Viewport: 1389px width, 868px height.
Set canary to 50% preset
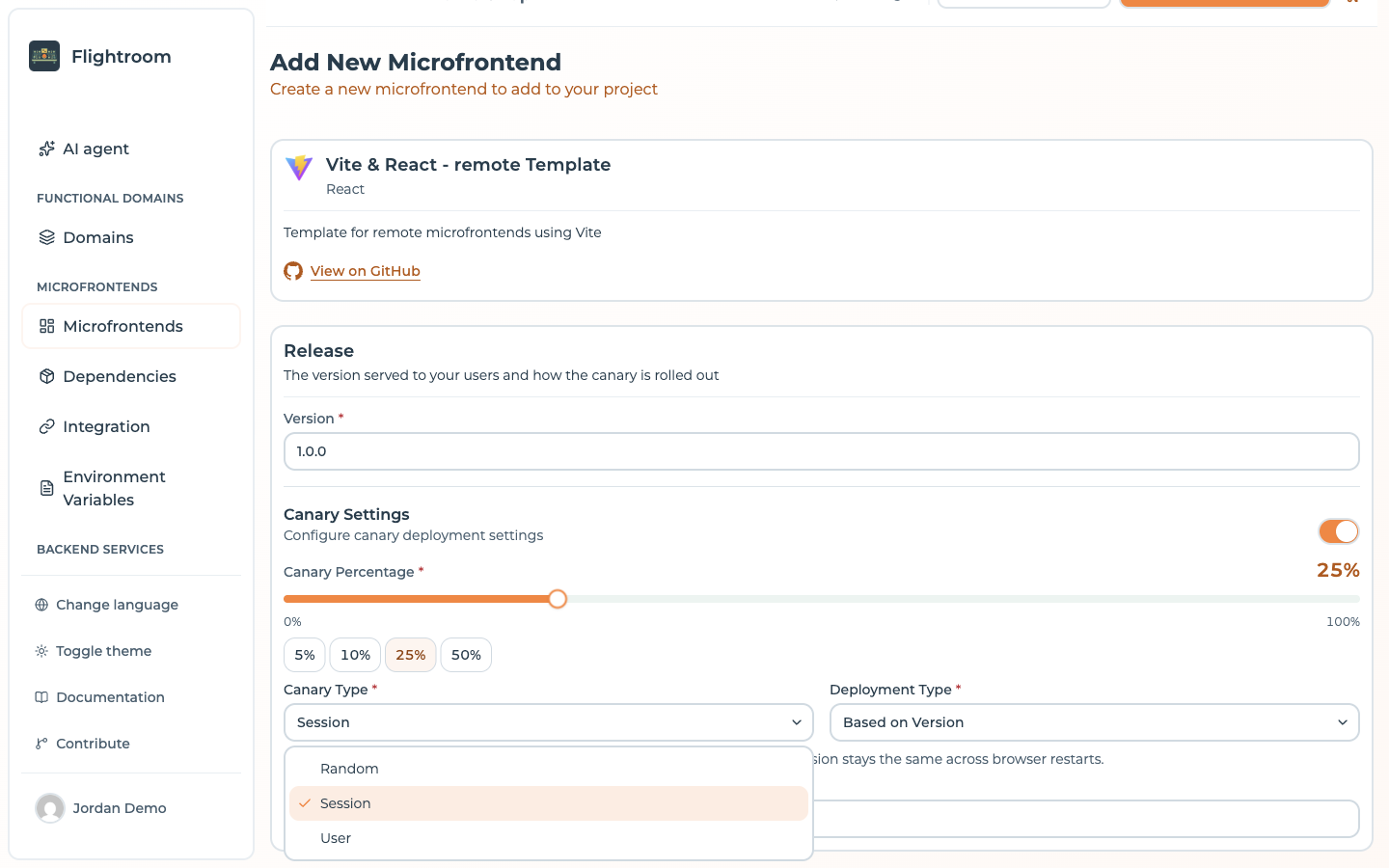[x=466, y=655]
